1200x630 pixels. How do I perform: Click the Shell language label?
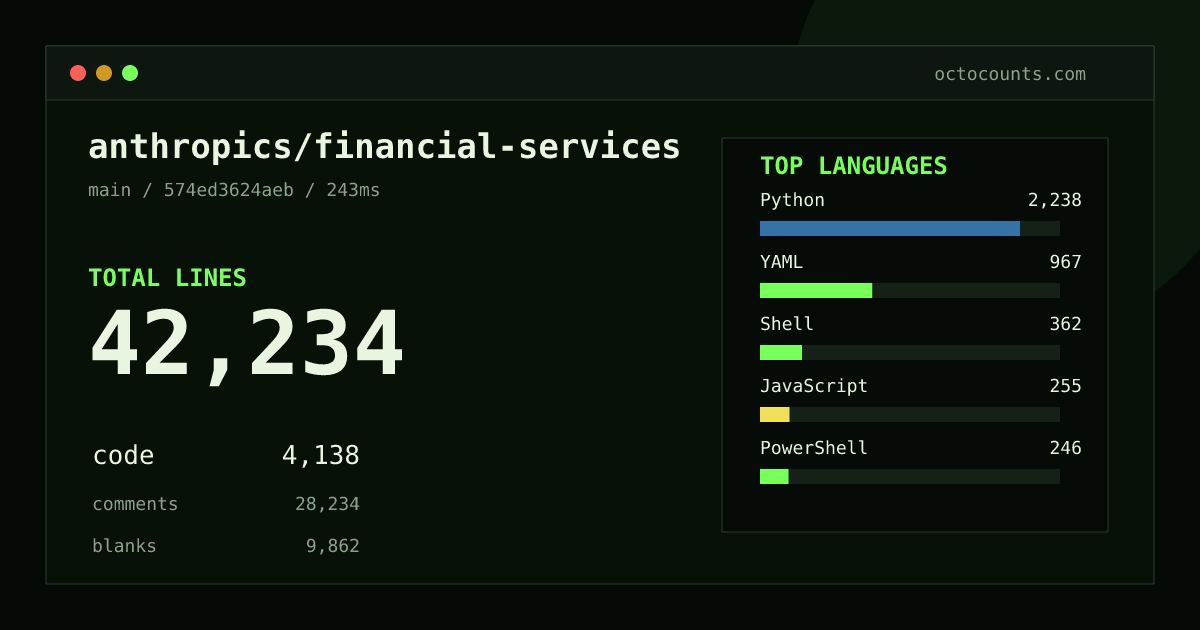(x=787, y=324)
